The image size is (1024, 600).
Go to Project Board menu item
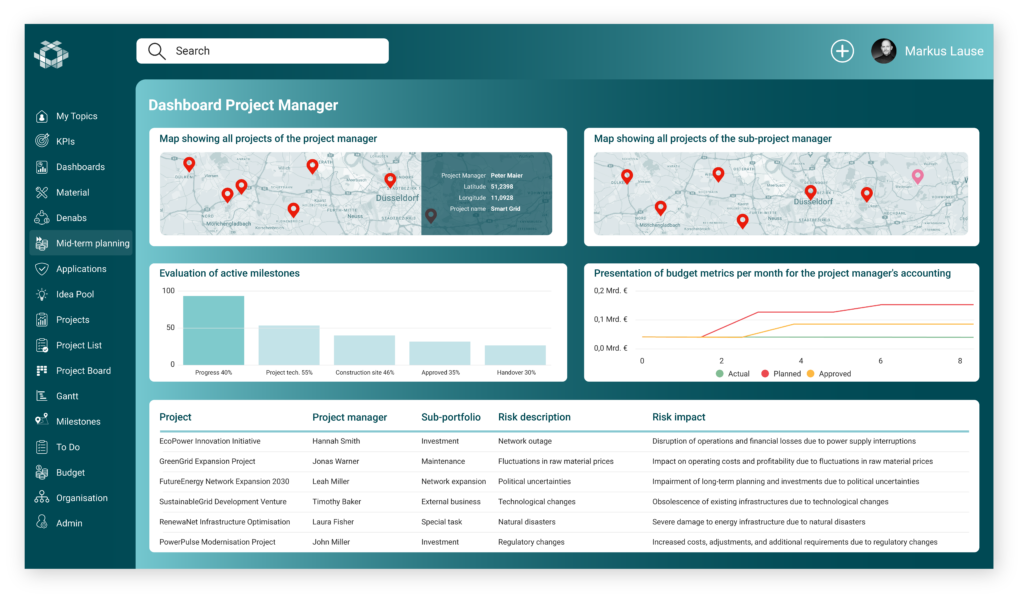[83, 371]
